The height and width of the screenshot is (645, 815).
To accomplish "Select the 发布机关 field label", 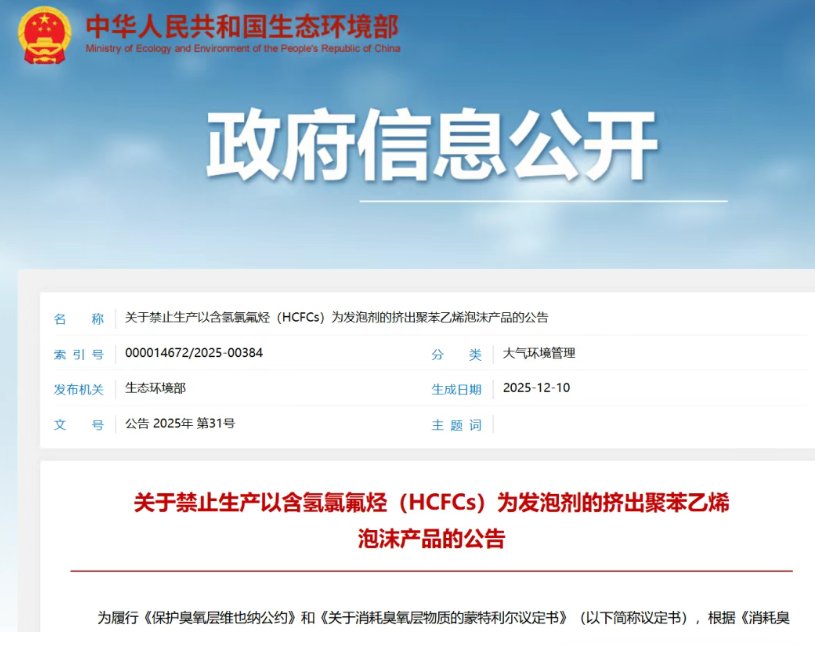I will tap(79, 389).
